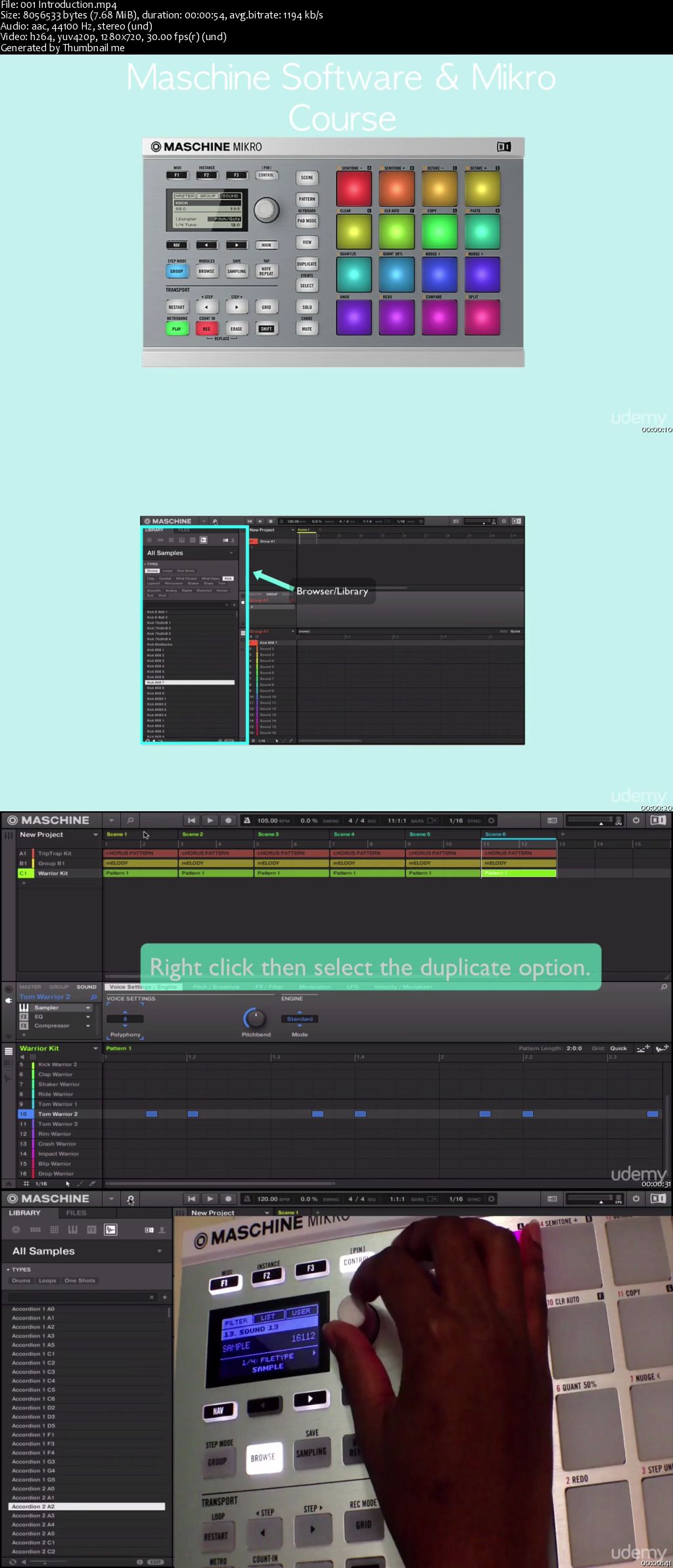Switch to the GROUP tab in Warrior Kit frame
The image size is (673, 1568).
coord(59,987)
